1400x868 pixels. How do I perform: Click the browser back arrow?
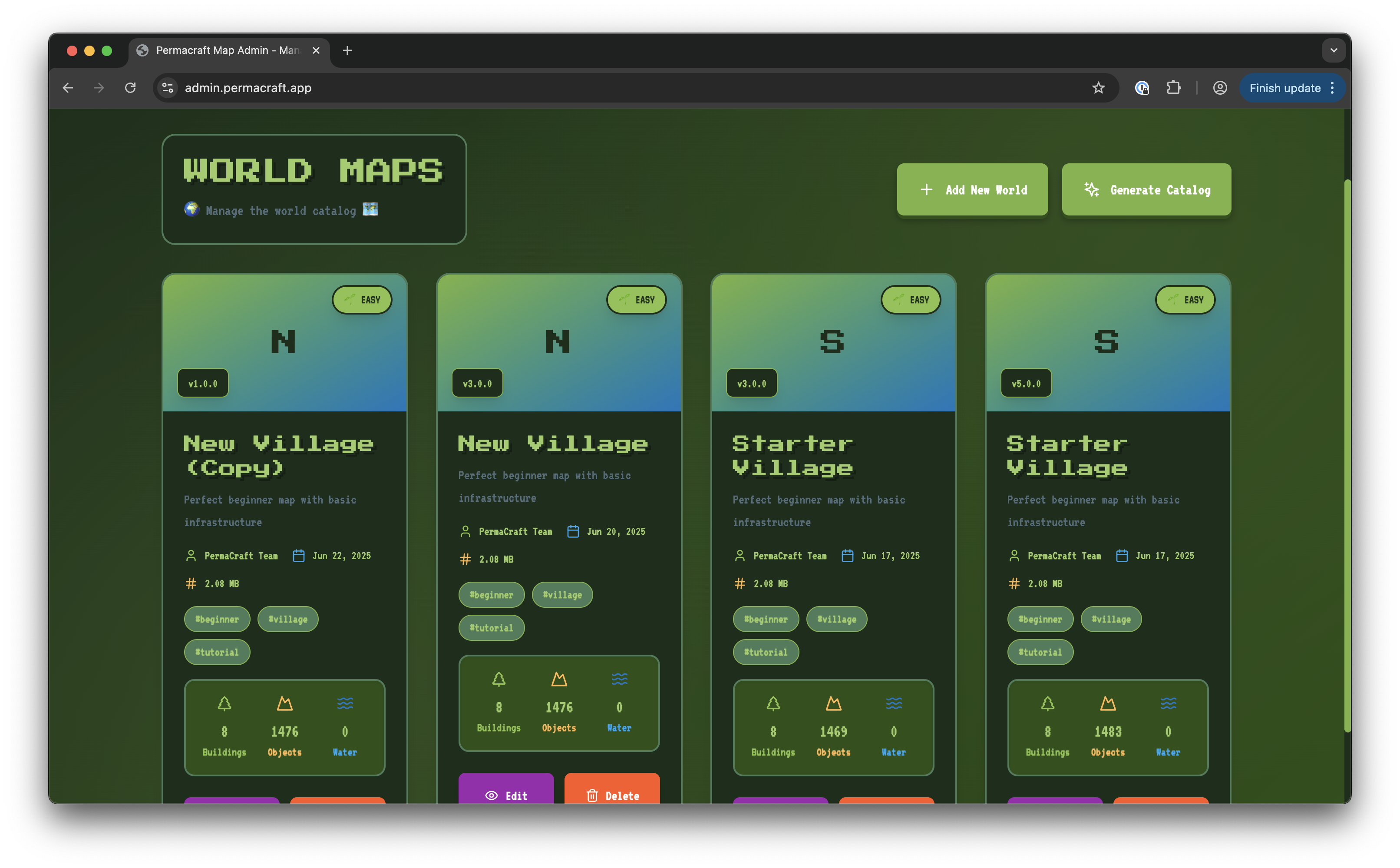(x=68, y=88)
